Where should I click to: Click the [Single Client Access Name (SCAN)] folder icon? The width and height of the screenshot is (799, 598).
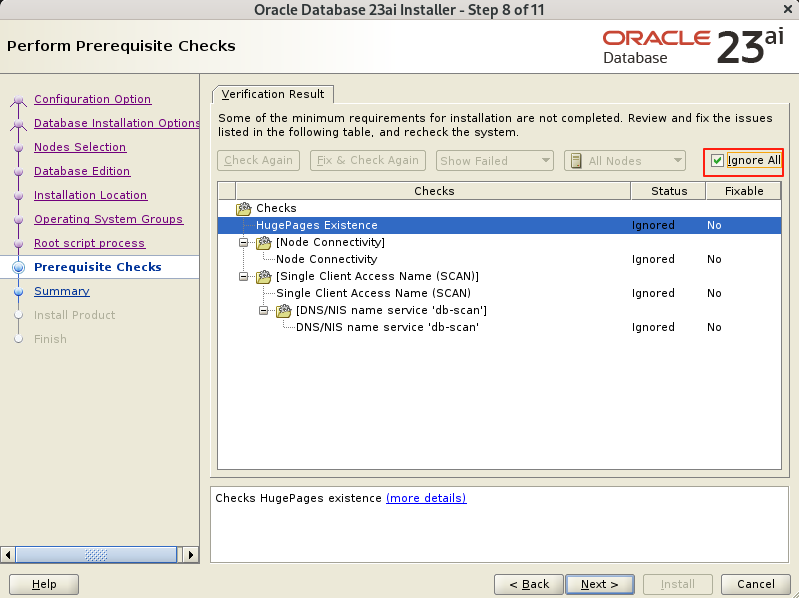tap(264, 277)
